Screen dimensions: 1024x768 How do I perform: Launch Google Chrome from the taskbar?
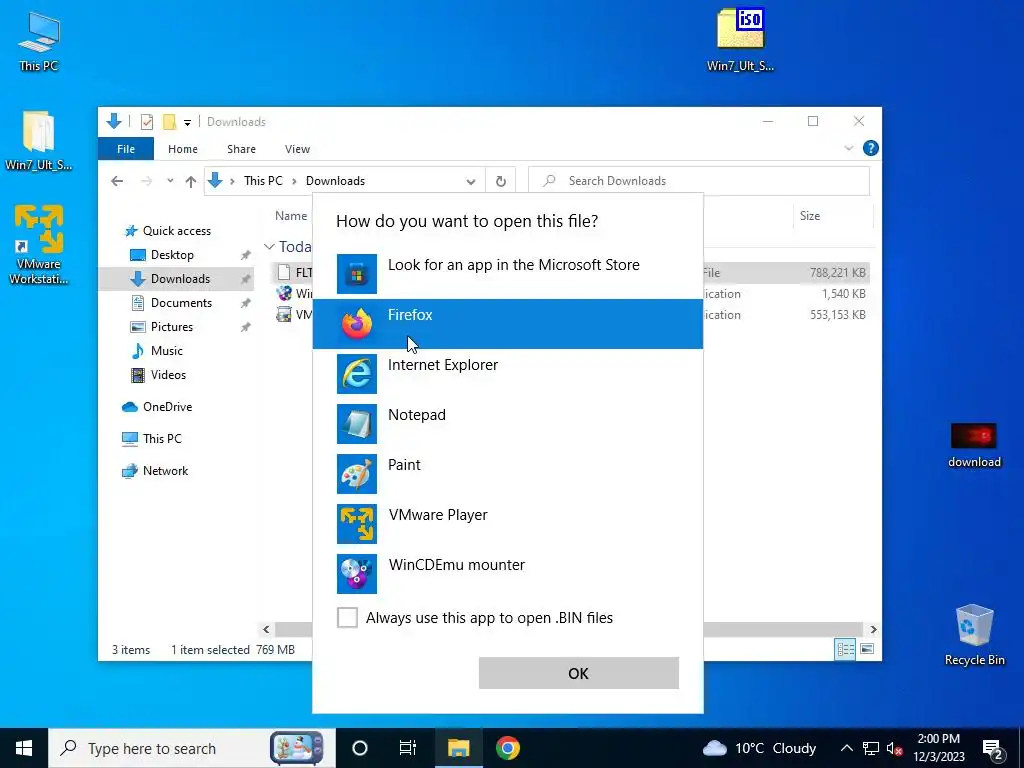[507, 748]
